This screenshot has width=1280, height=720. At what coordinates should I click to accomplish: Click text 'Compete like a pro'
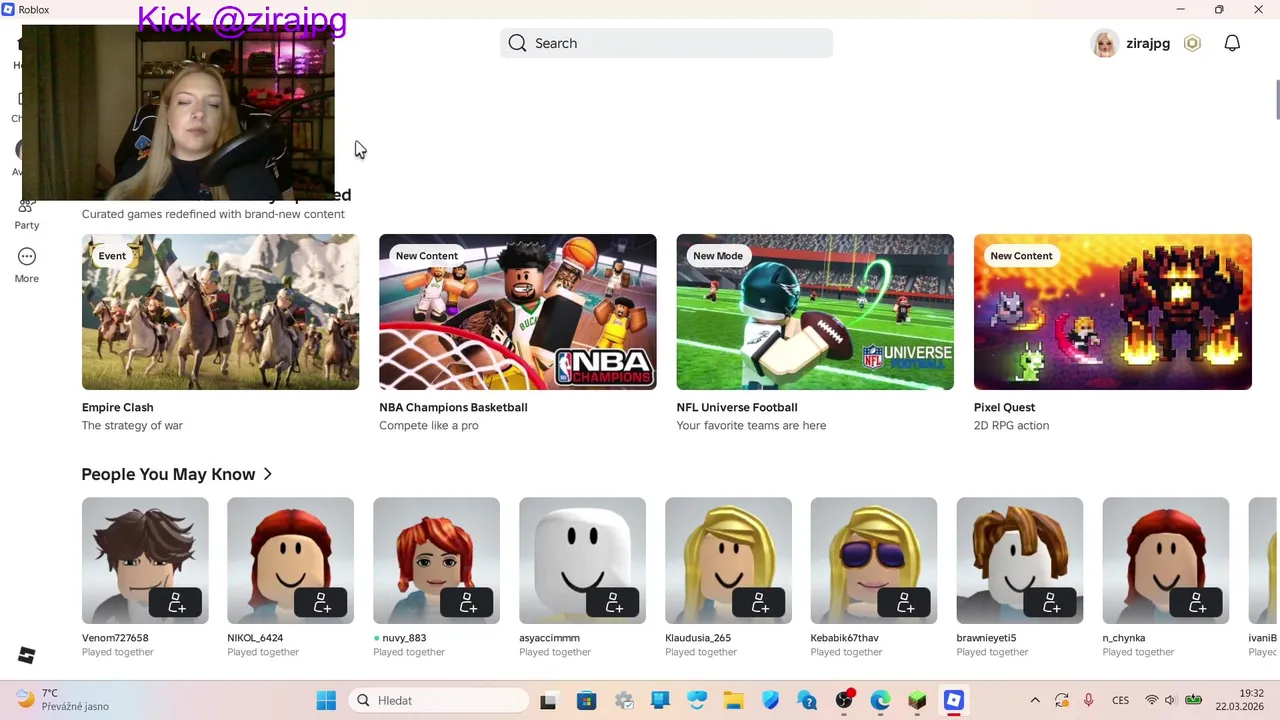429,425
